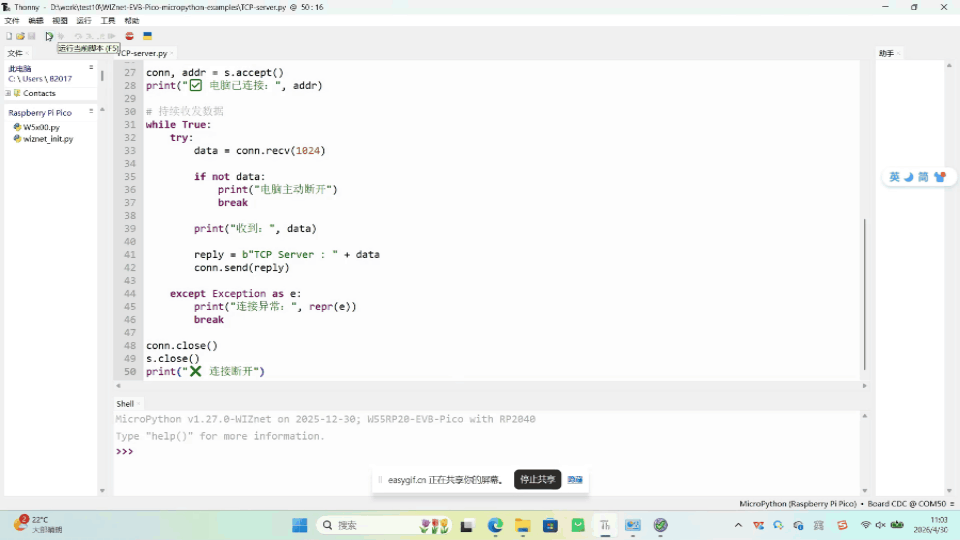This screenshot has height=540, width=960.
Task: Open Task View on the taskbar
Action: point(467,525)
